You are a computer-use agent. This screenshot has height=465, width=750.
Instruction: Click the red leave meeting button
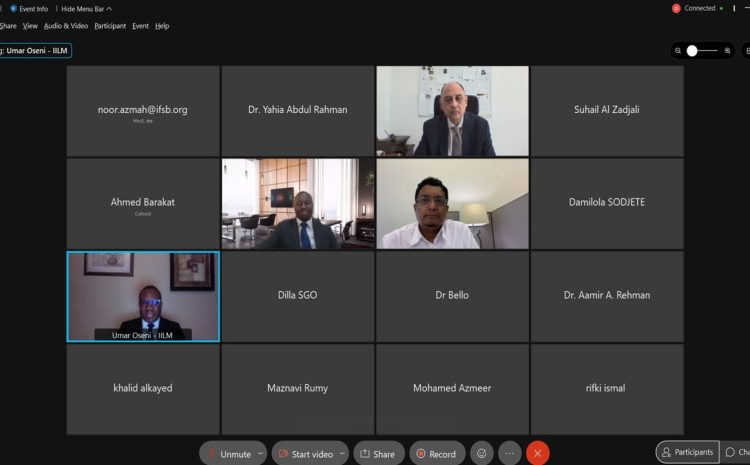[x=538, y=453]
